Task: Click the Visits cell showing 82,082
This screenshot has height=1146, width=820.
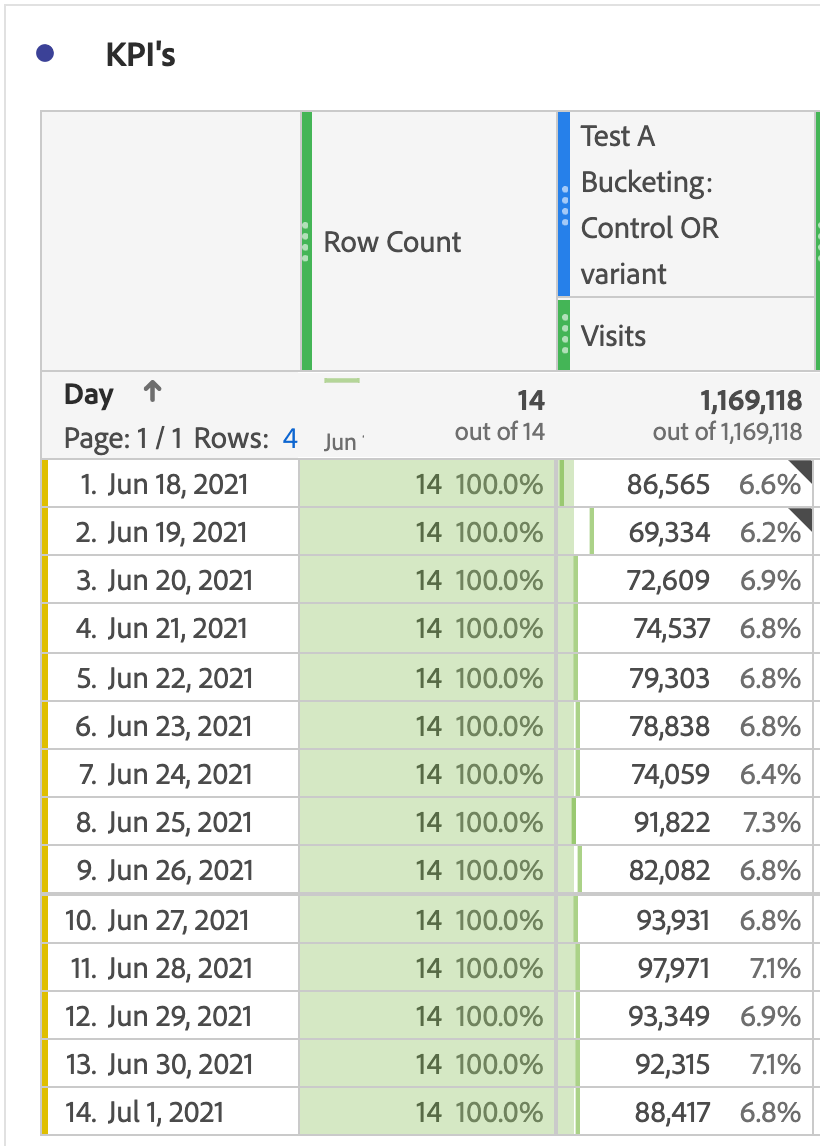Action: coord(686,870)
